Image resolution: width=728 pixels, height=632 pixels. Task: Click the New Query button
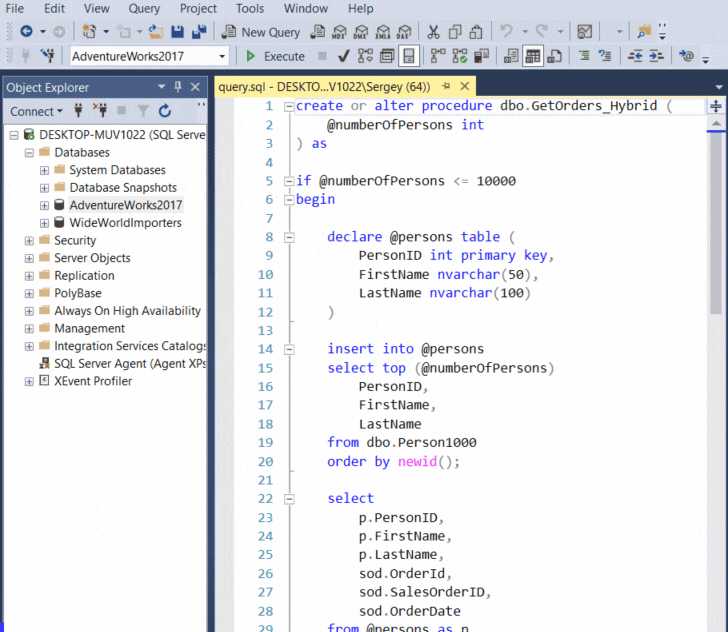pos(261,32)
